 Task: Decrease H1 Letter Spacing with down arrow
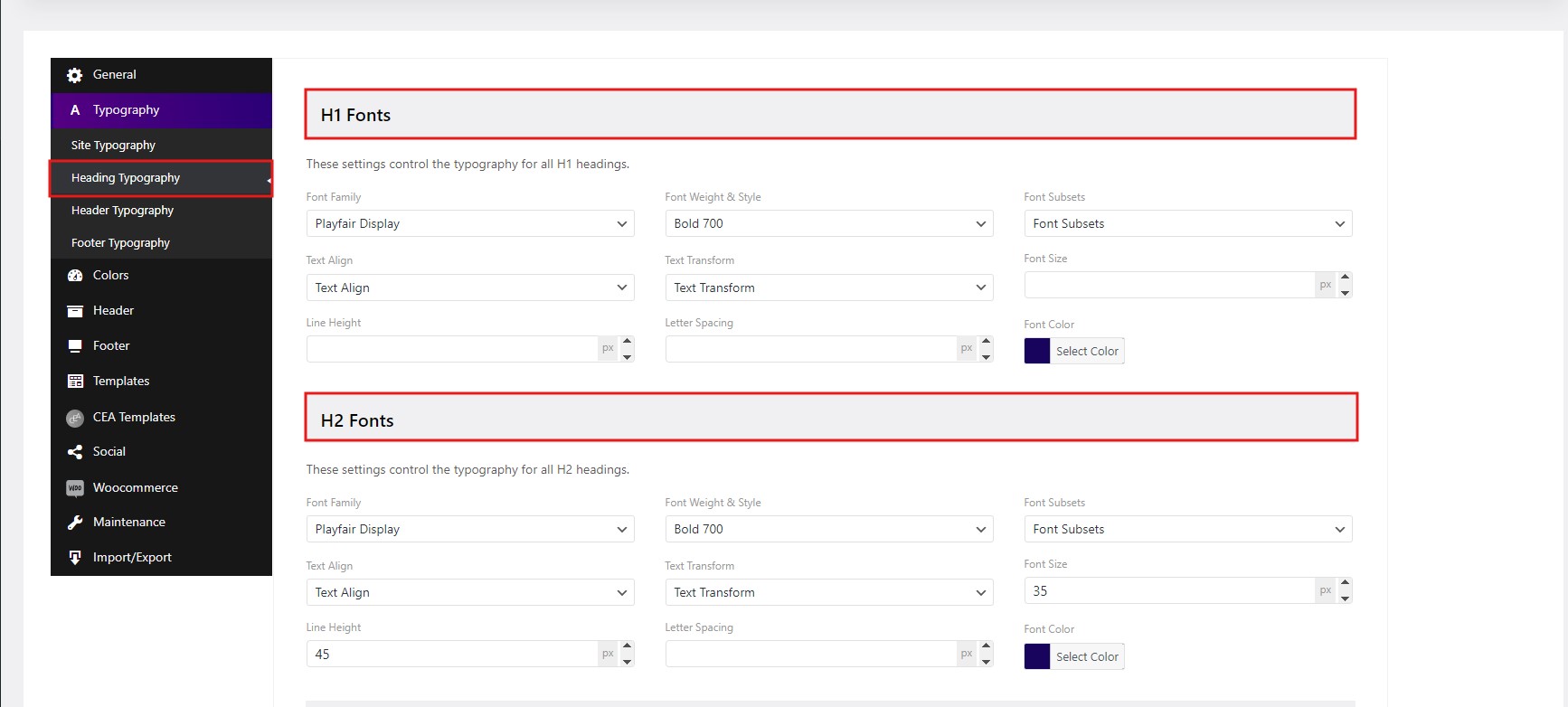click(986, 356)
